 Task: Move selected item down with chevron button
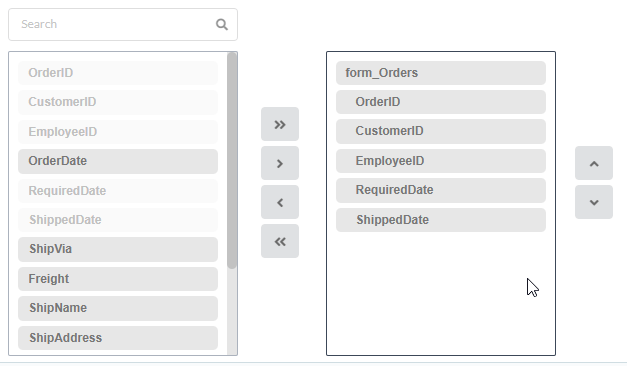click(x=594, y=202)
